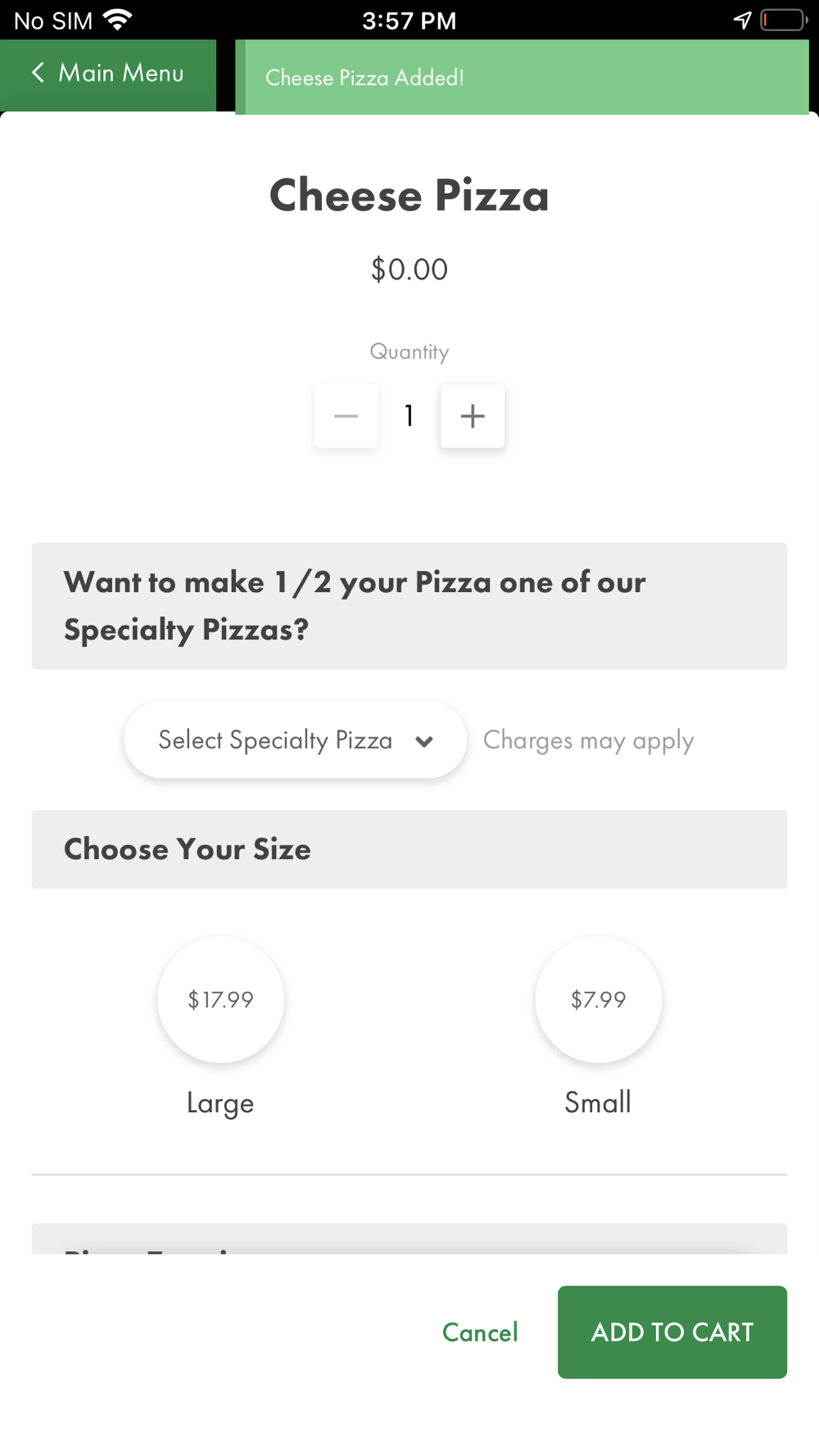This screenshot has height=1456, width=819.
Task: Tap the battery indicator icon
Action: click(x=783, y=20)
